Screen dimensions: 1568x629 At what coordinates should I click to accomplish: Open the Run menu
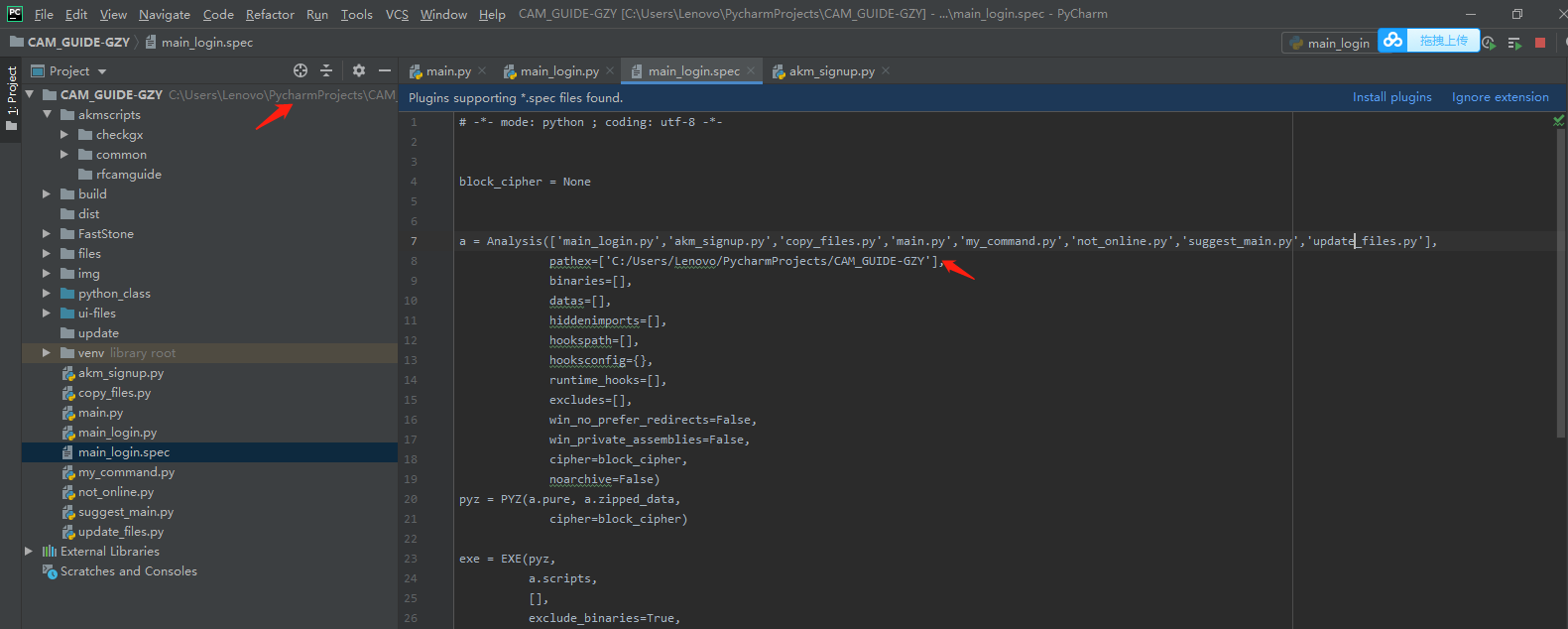click(317, 14)
